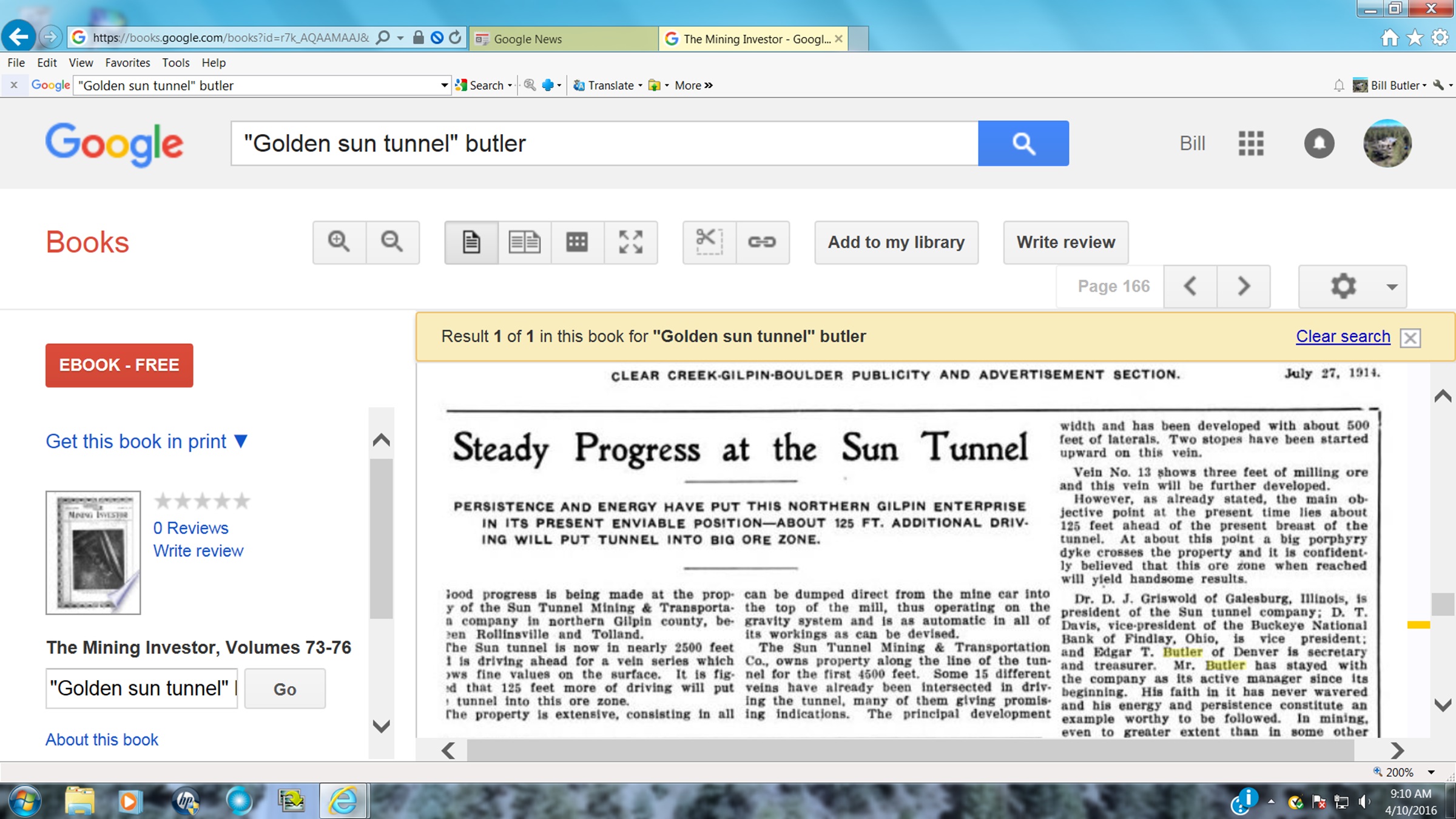This screenshot has width=1456, height=819.
Task: Click the browser Forward arrow button
Action: 51,37
